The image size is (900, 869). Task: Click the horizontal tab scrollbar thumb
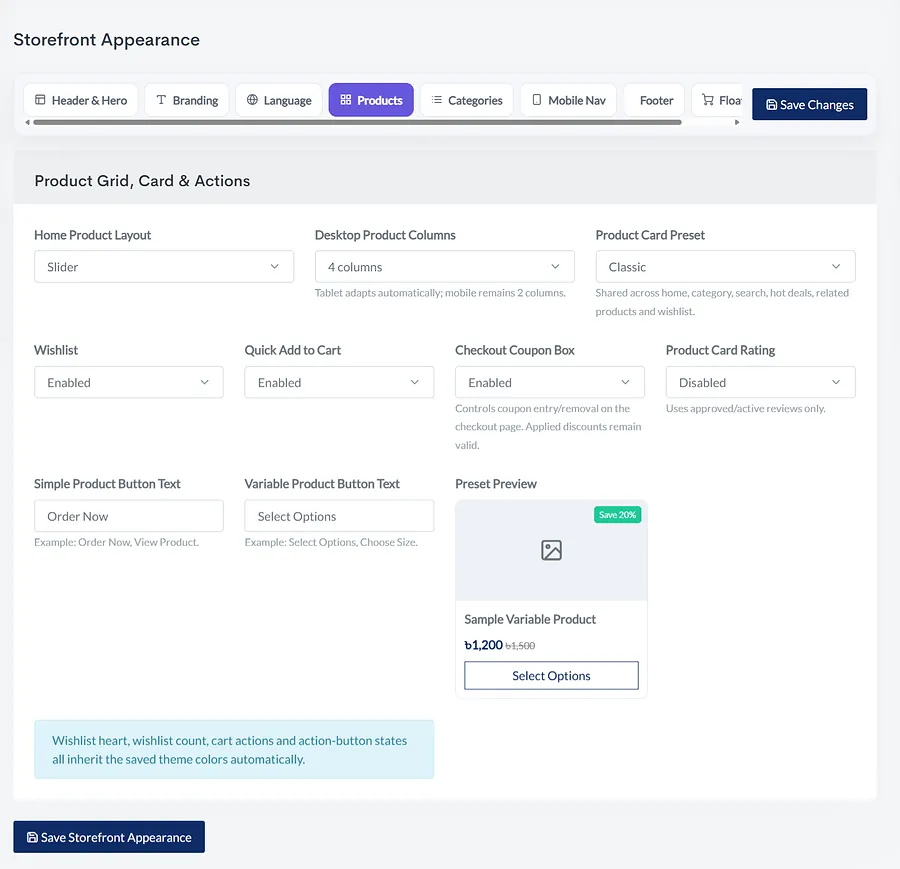pos(357,122)
